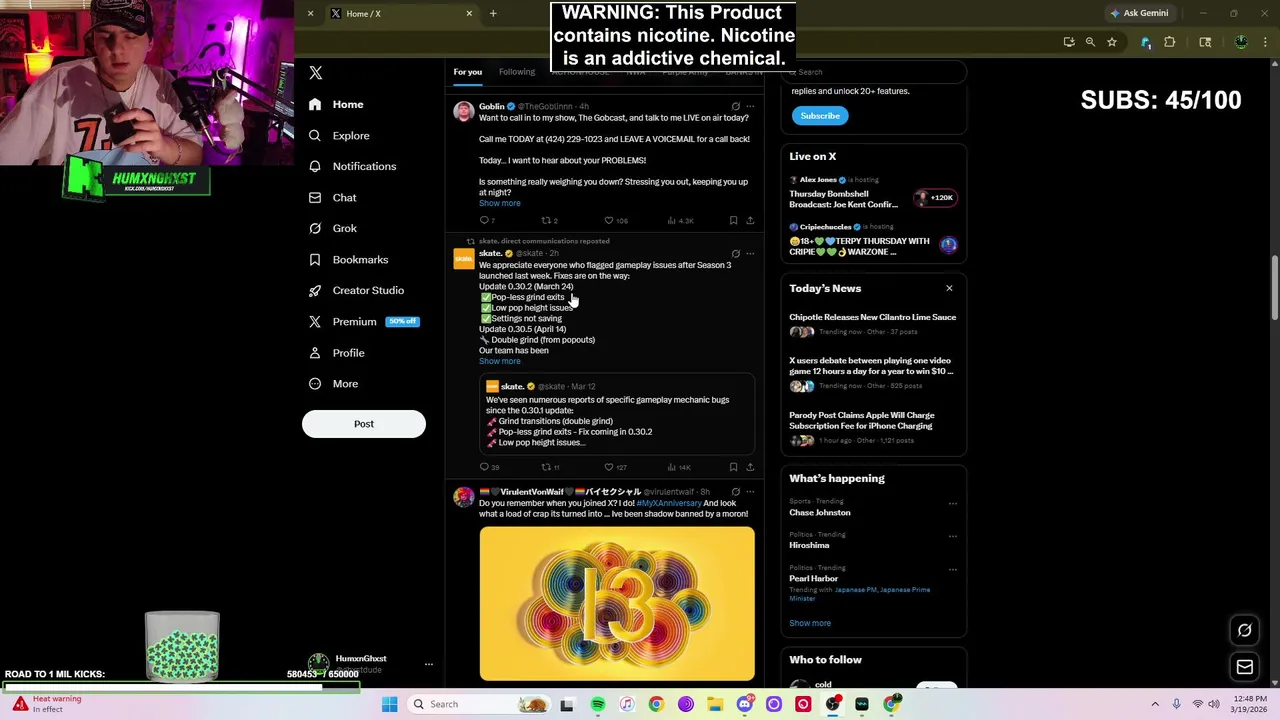
Task: Reply to the Goblin post
Action: pyautogui.click(x=485, y=220)
